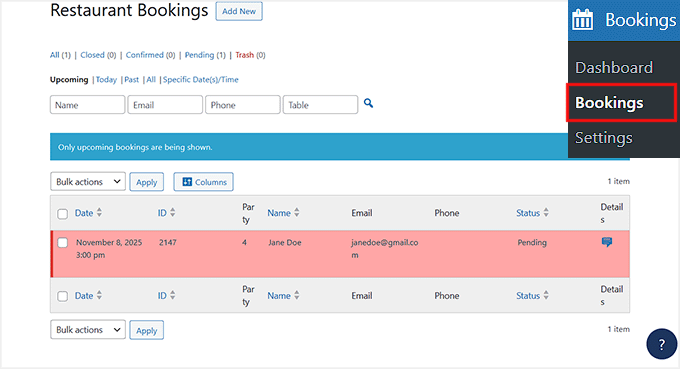
Task: Sort by Status arrows in bottom footer row
Action: coord(546,295)
